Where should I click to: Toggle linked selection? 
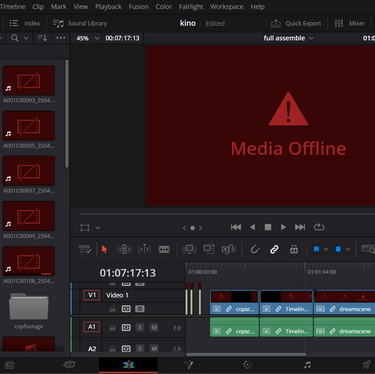[274, 249]
